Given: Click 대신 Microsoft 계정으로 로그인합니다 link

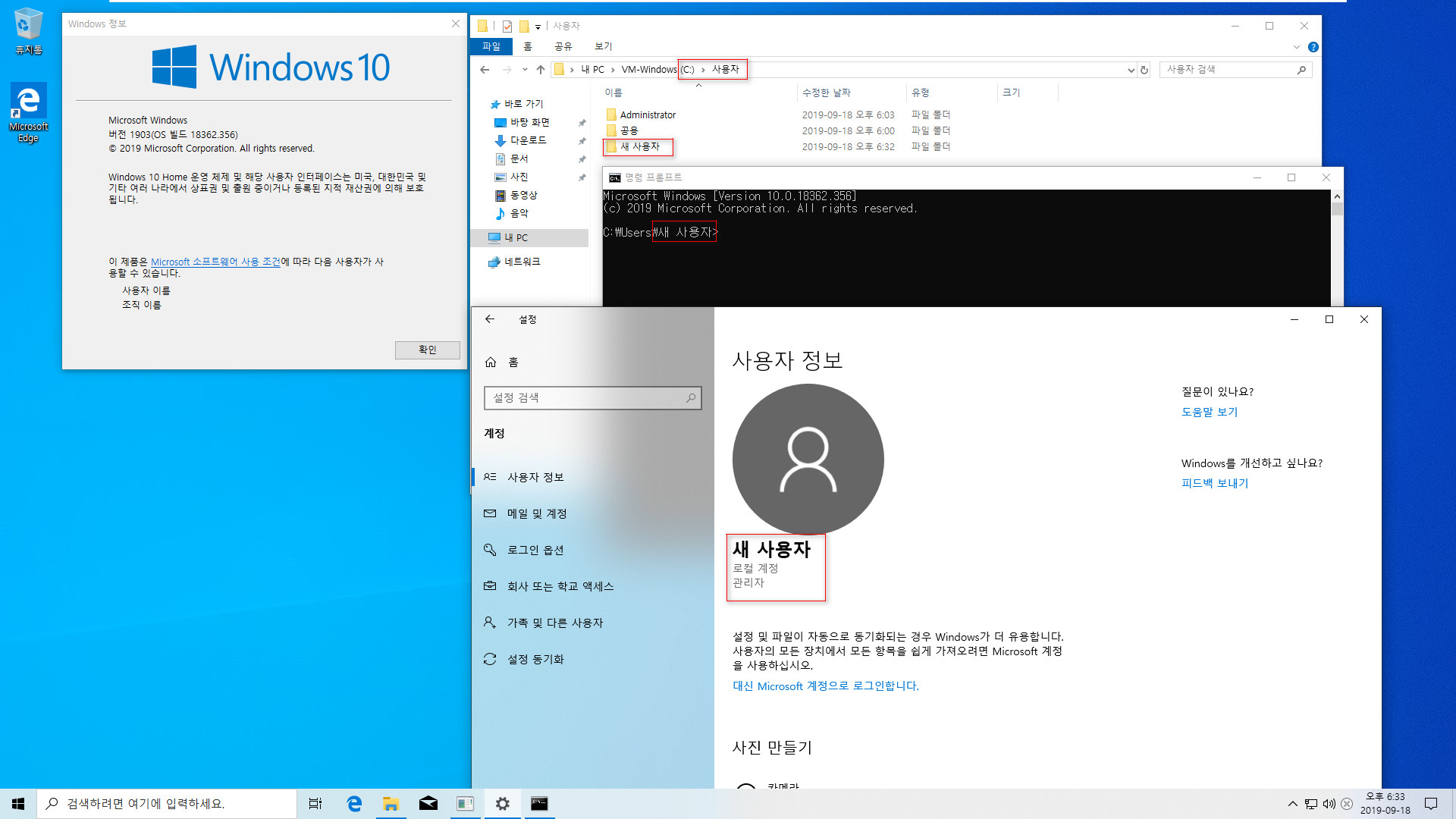Looking at the screenshot, I should pos(825,686).
